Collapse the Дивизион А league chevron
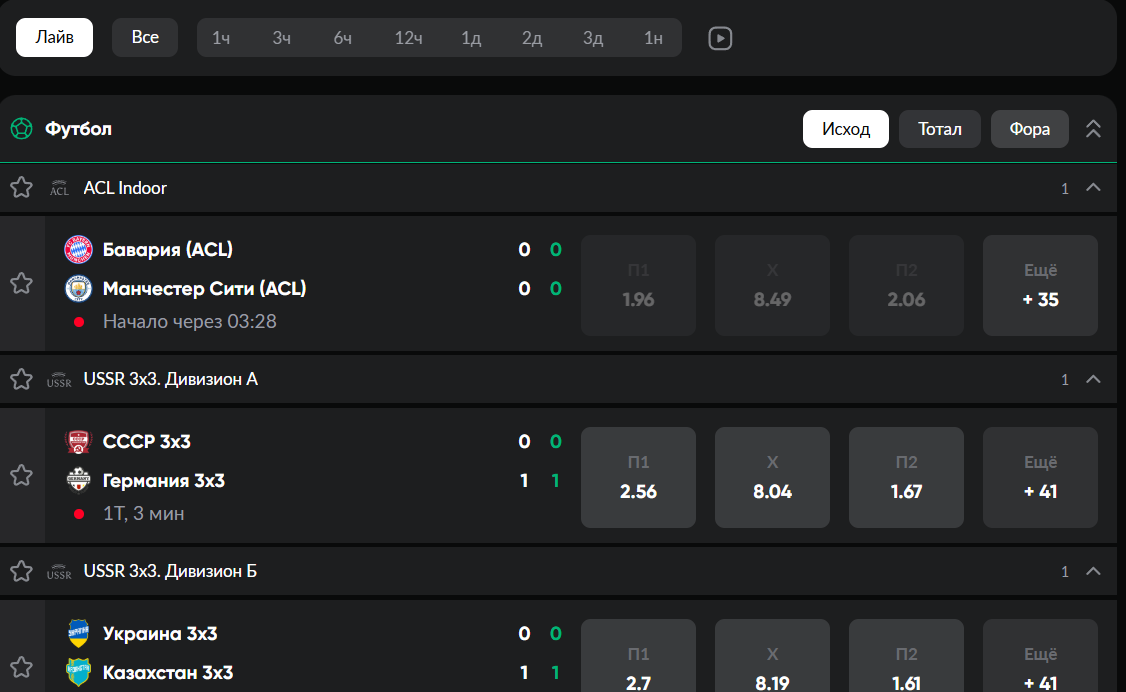 click(x=1093, y=379)
